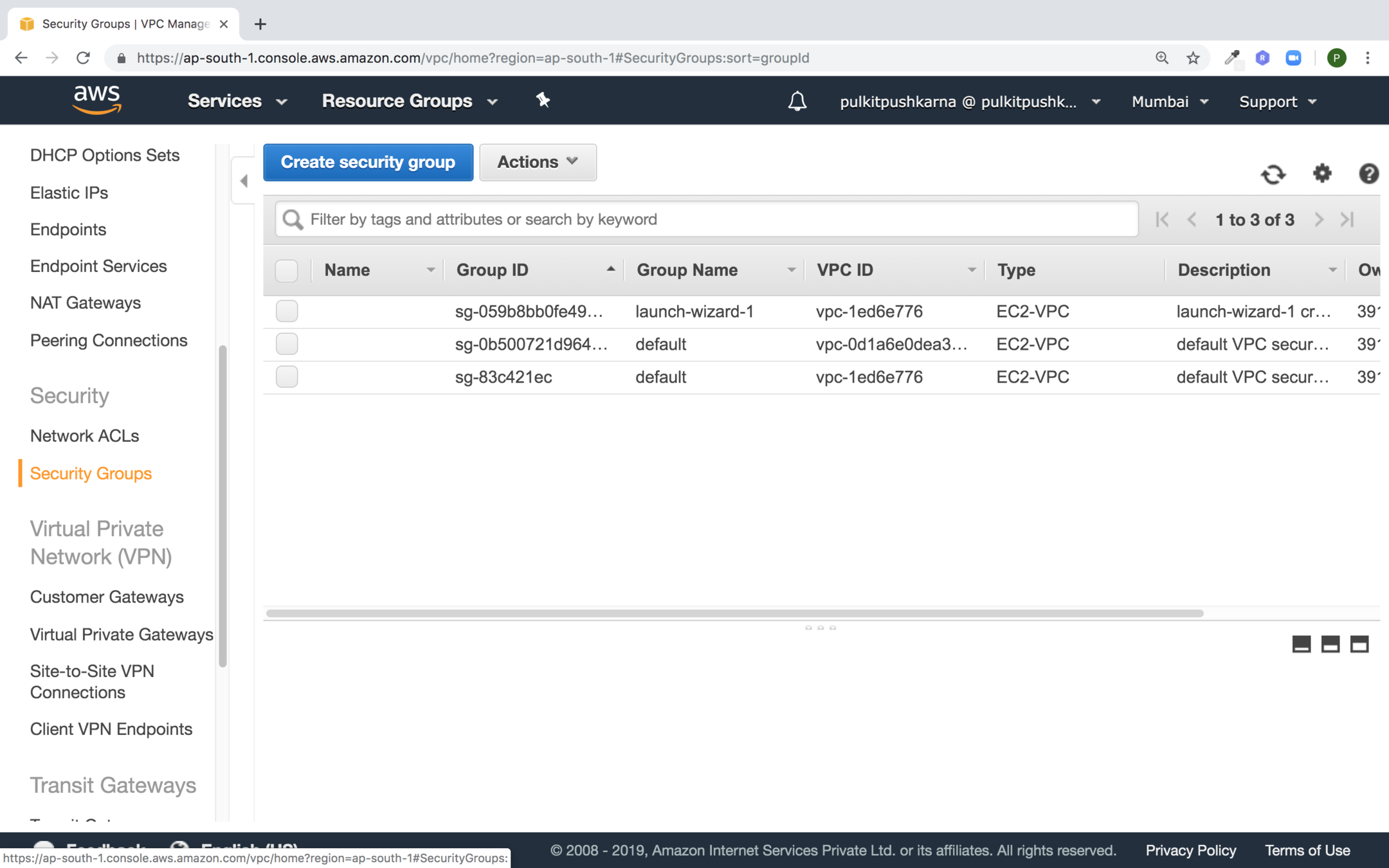Bookmark this page with star icon
The image size is (1389, 868).
pos(1193,58)
